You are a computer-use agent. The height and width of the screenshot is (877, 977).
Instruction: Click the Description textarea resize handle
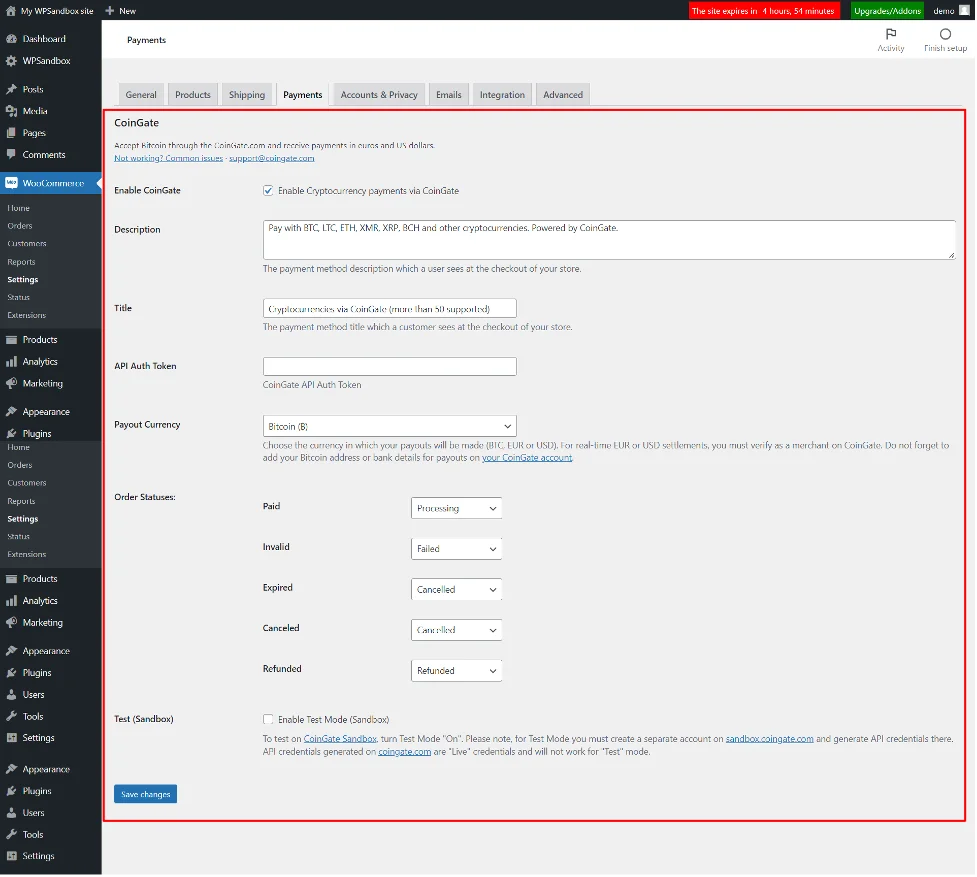point(951,255)
